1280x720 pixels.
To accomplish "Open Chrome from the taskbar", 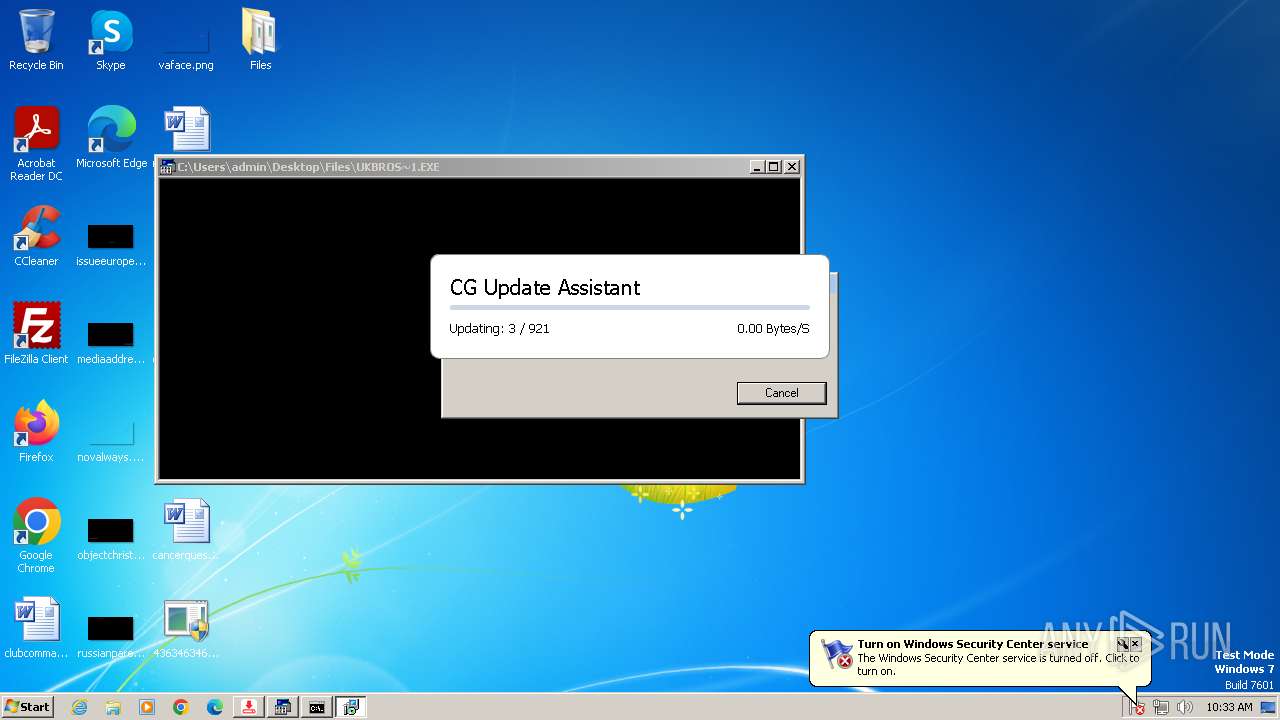I will coord(181,707).
